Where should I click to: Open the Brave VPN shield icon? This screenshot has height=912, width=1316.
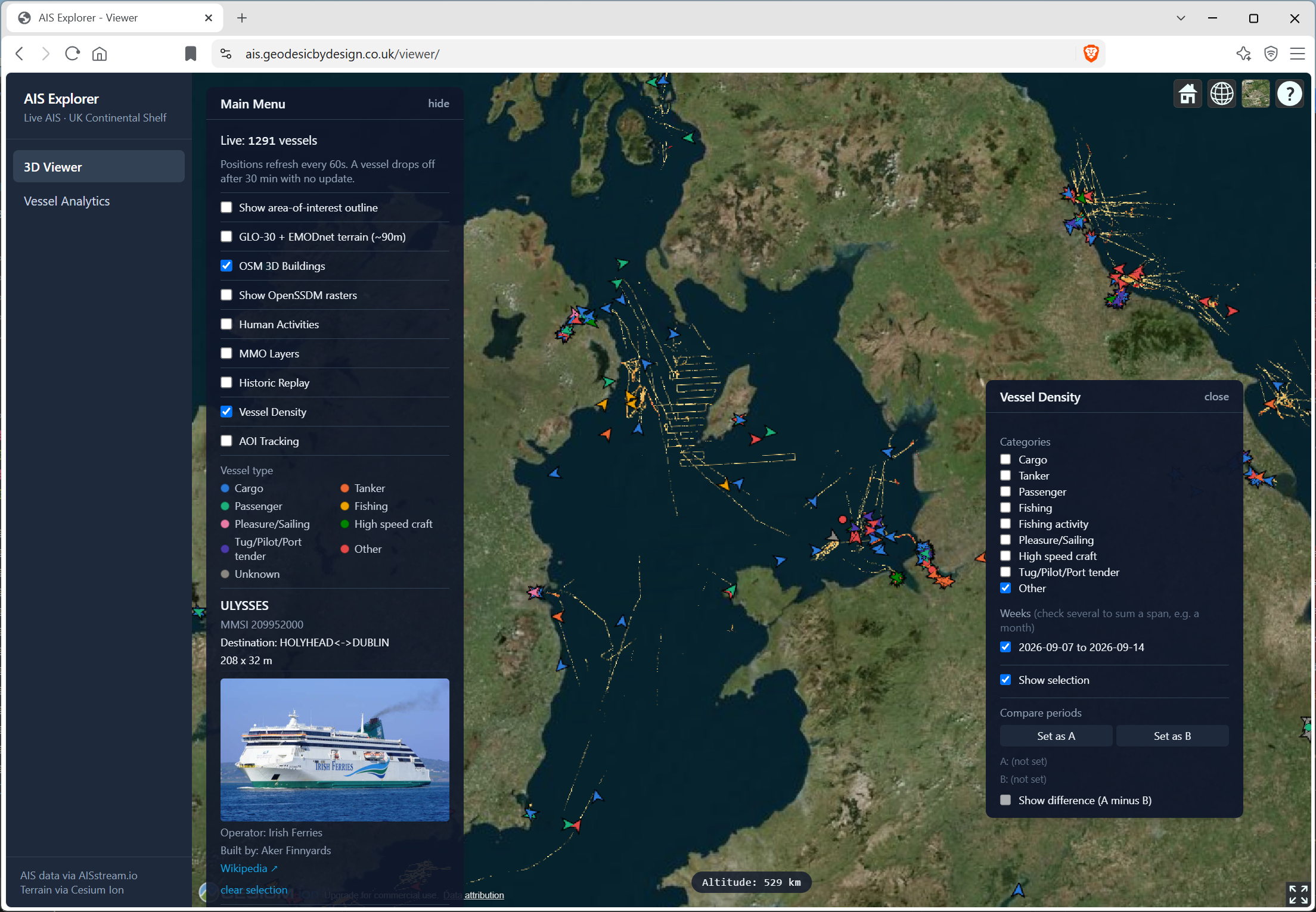coord(1271,54)
